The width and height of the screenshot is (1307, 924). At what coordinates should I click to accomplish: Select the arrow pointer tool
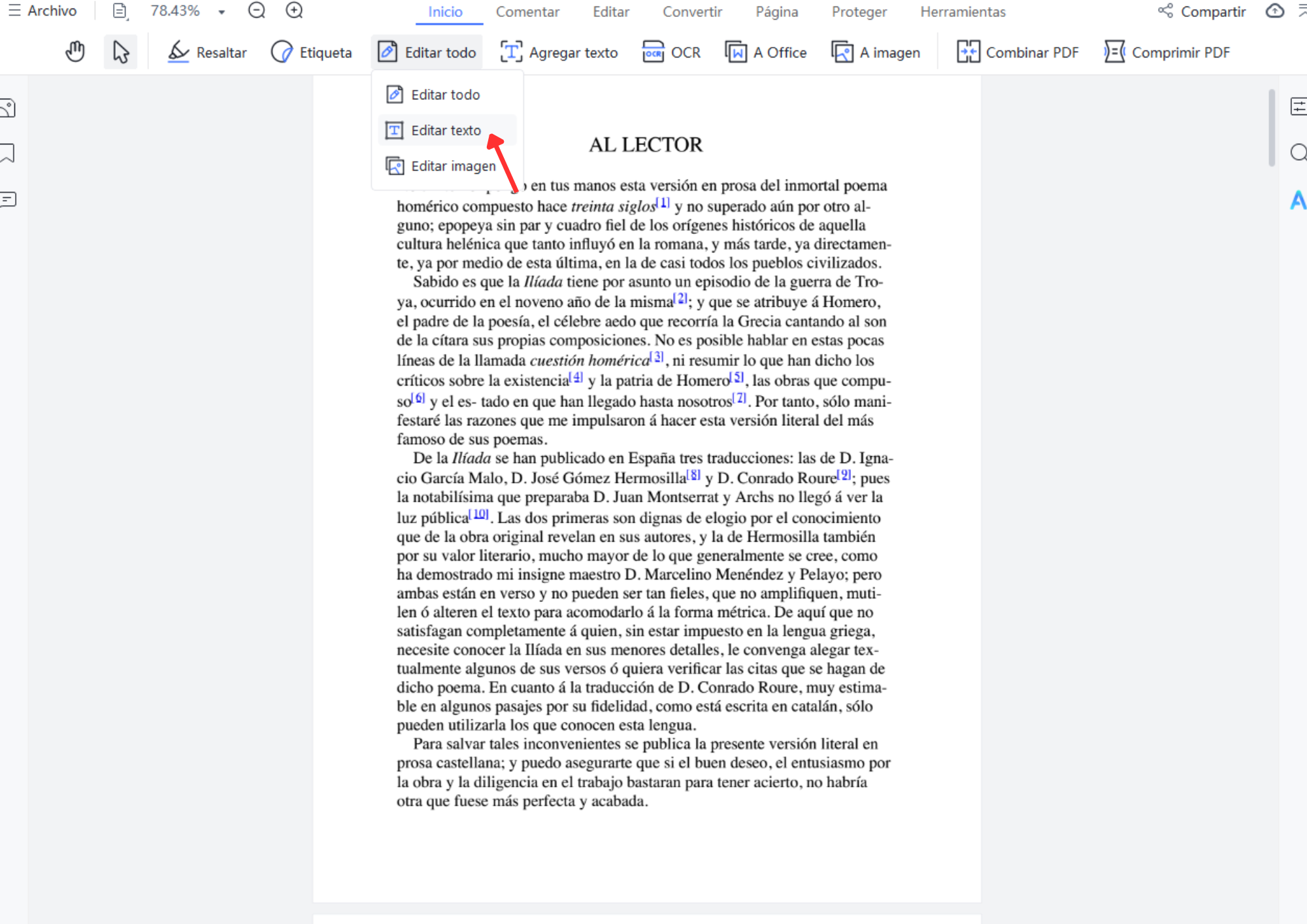pos(120,52)
